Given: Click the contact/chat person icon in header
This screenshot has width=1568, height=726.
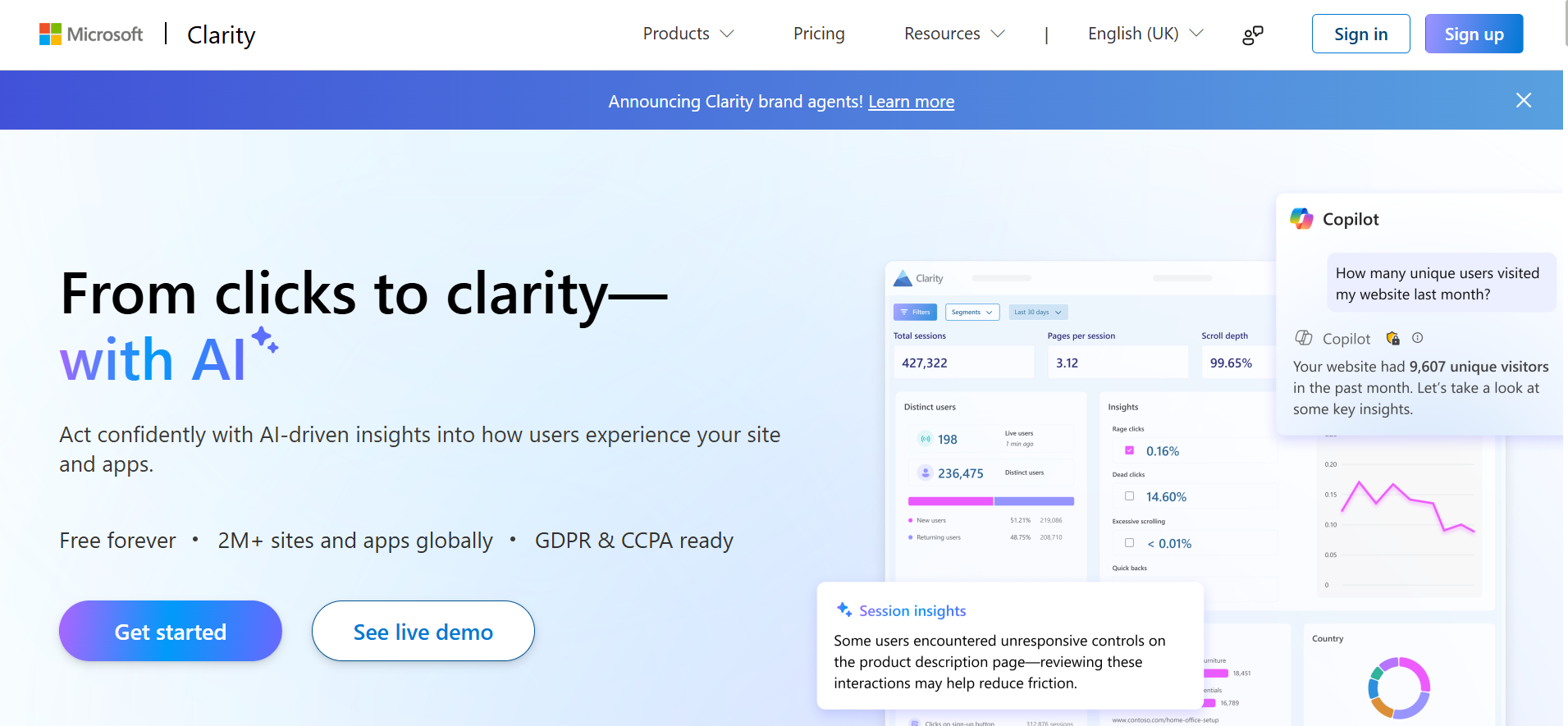Looking at the screenshot, I should point(1253,34).
